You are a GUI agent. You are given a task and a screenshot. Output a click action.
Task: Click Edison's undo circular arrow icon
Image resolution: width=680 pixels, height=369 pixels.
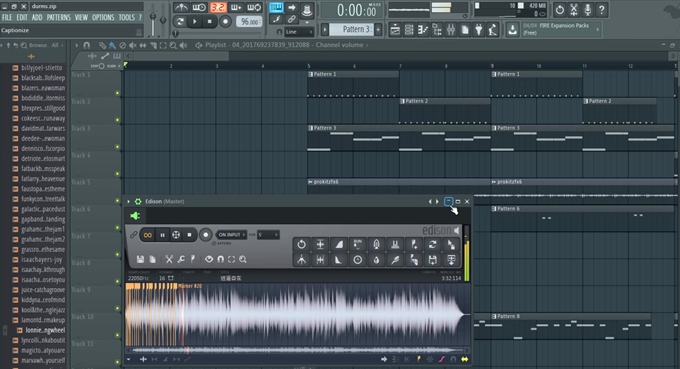click(x=301, y=244)
